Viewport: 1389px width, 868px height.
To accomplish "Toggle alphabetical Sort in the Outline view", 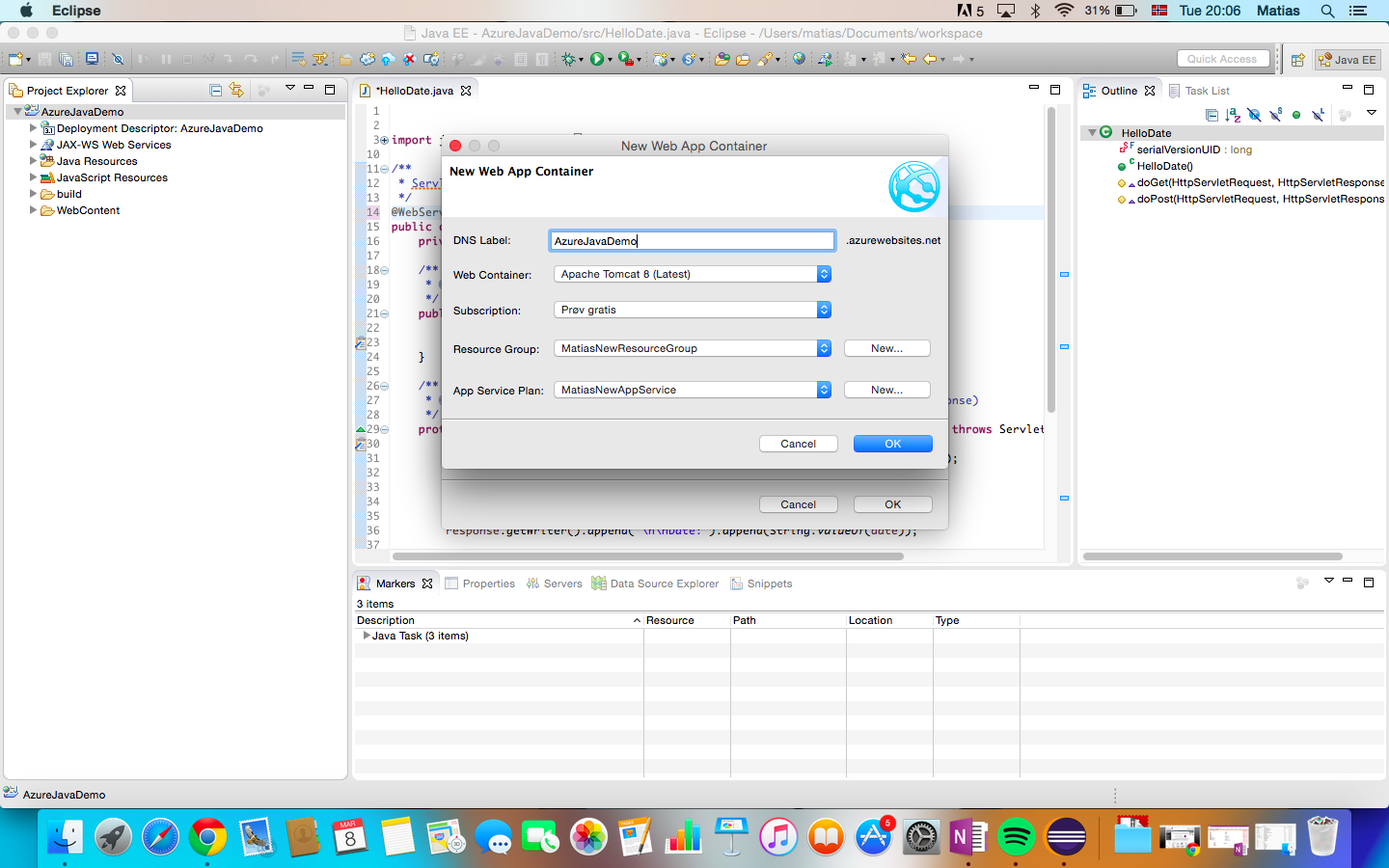I will 1233,115.
